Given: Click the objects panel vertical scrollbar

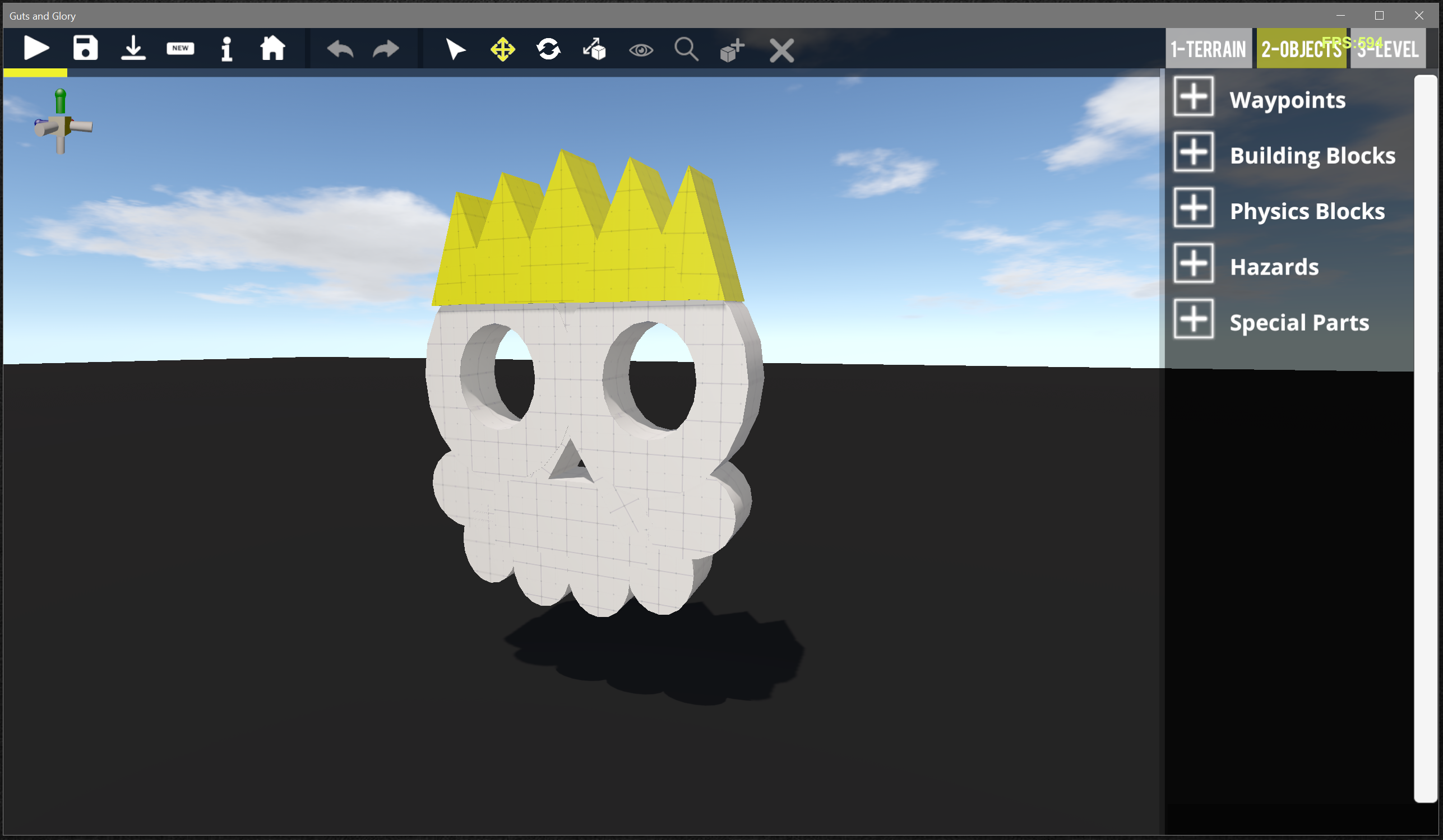Looking at the screenshot, I should tap(1426, 438).
